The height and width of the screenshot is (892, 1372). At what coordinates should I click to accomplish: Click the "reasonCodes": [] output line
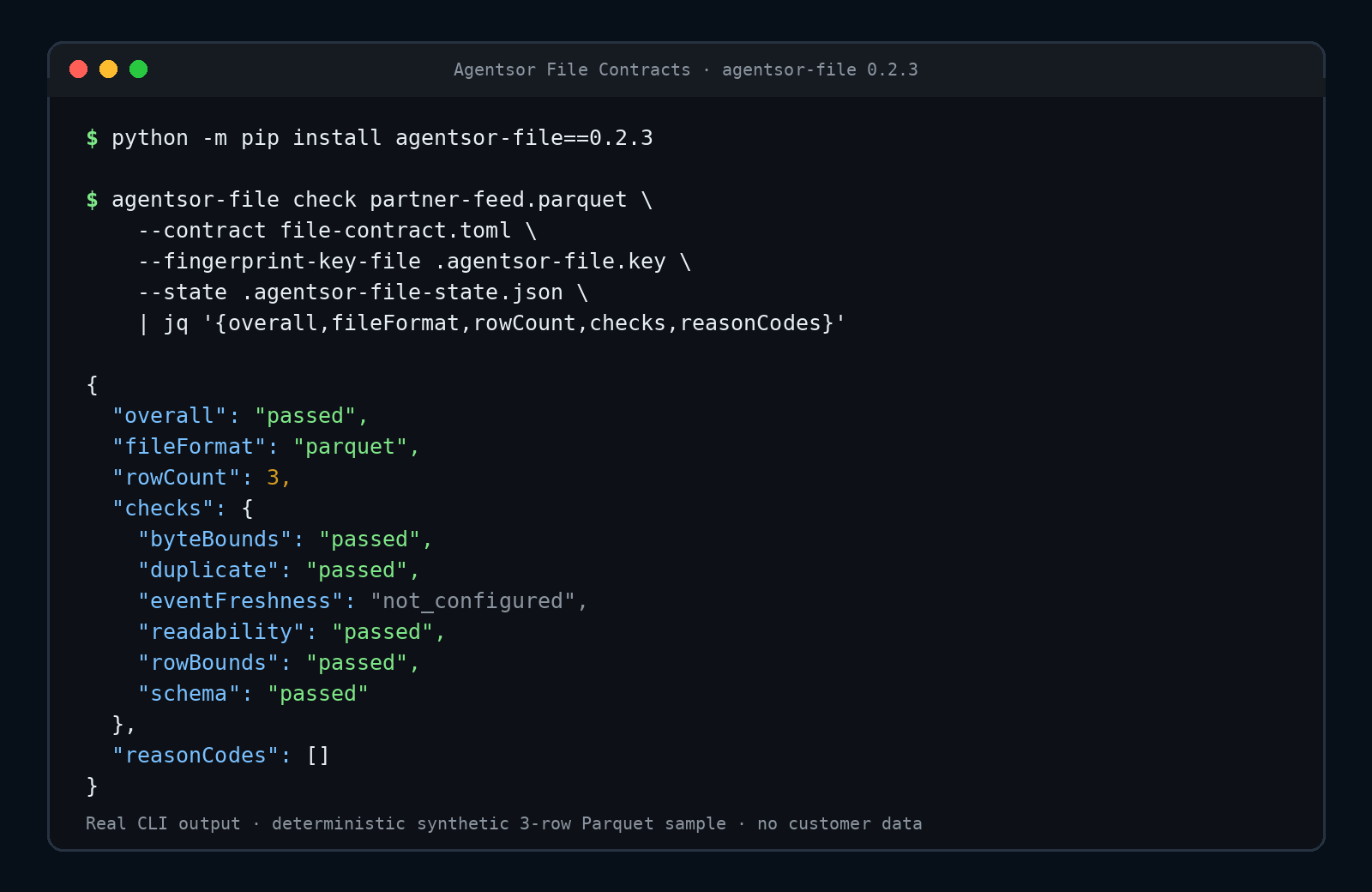221,756
